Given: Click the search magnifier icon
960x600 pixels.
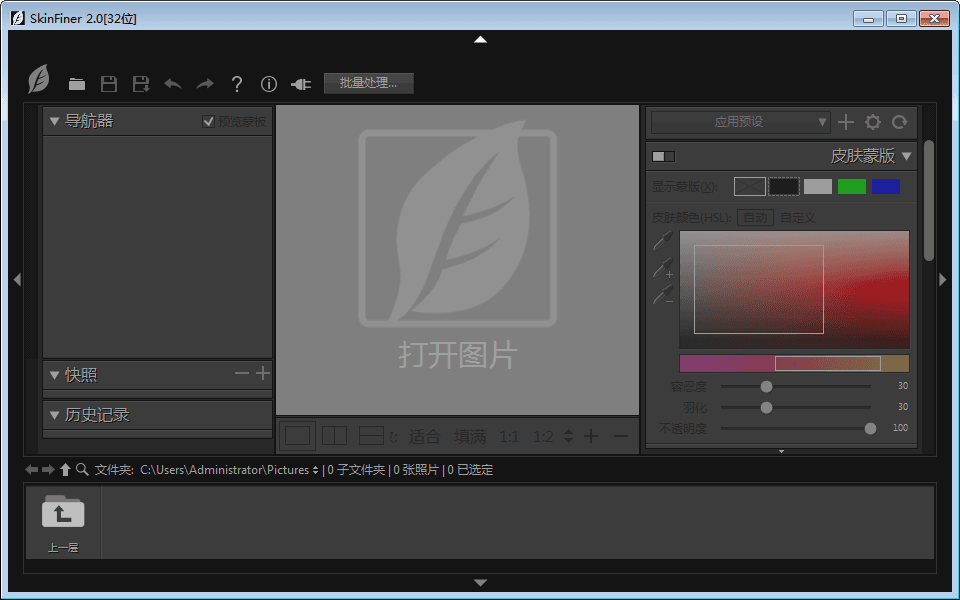Looking at the screenshot, I should pyautogui.click(x=82, y=470).
